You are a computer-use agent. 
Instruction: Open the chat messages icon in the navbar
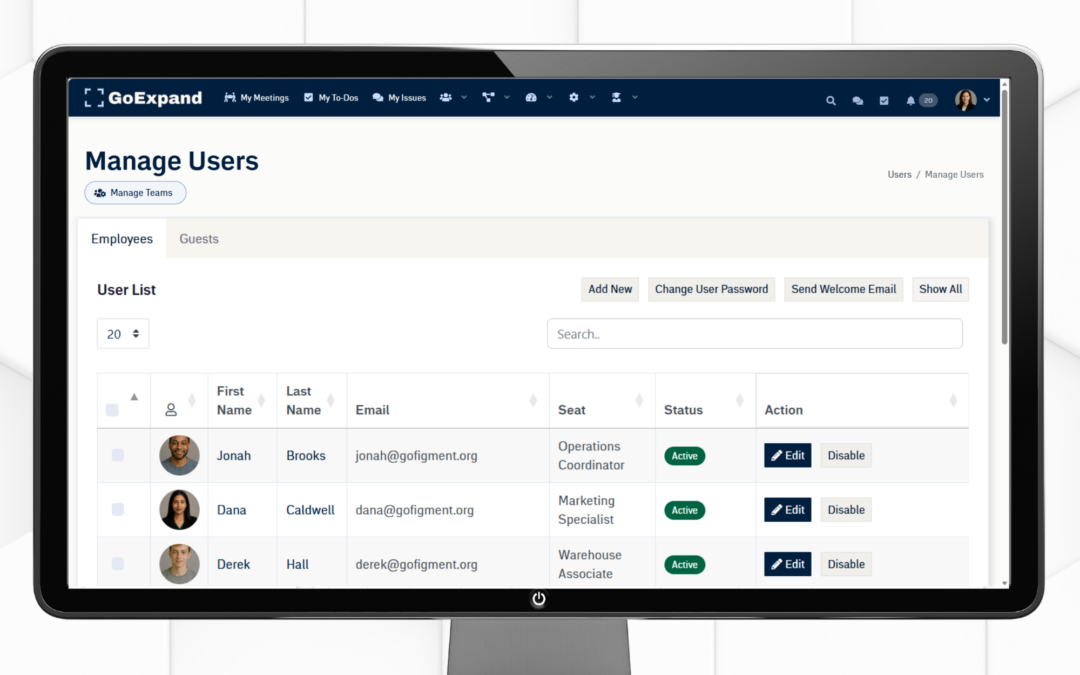858,100
